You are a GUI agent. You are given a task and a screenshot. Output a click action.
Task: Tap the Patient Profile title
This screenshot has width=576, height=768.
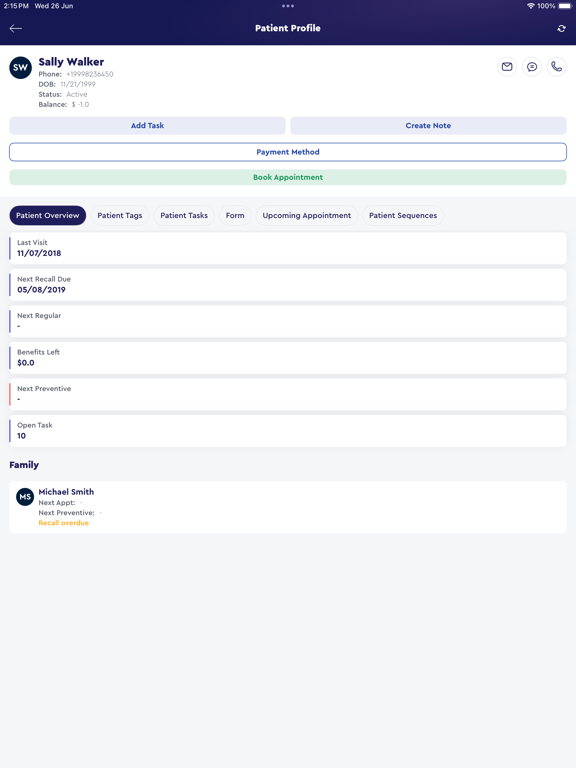point(288,28)
